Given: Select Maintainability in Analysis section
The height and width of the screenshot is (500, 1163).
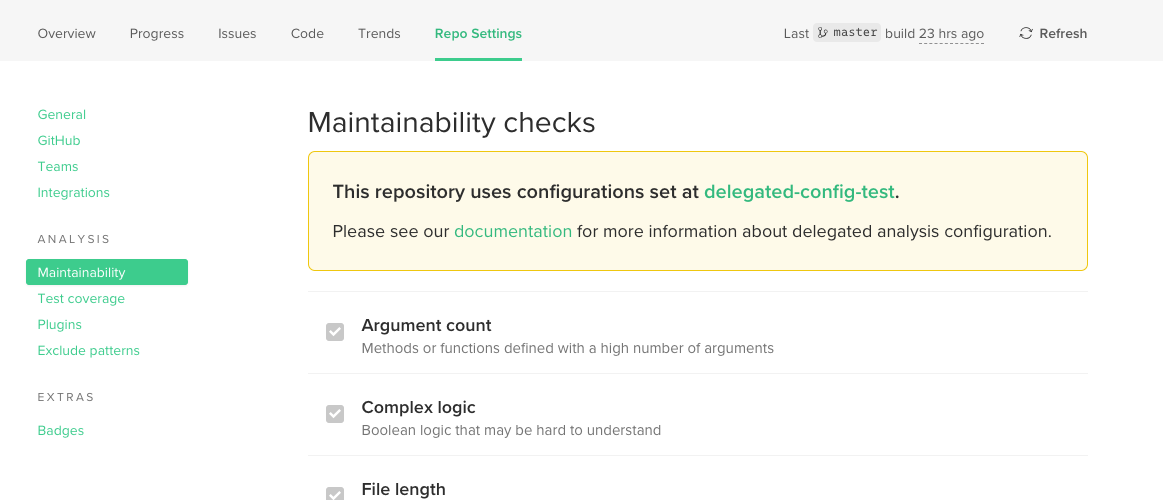Looking at the screenshot, I should [x=107, y=272].
